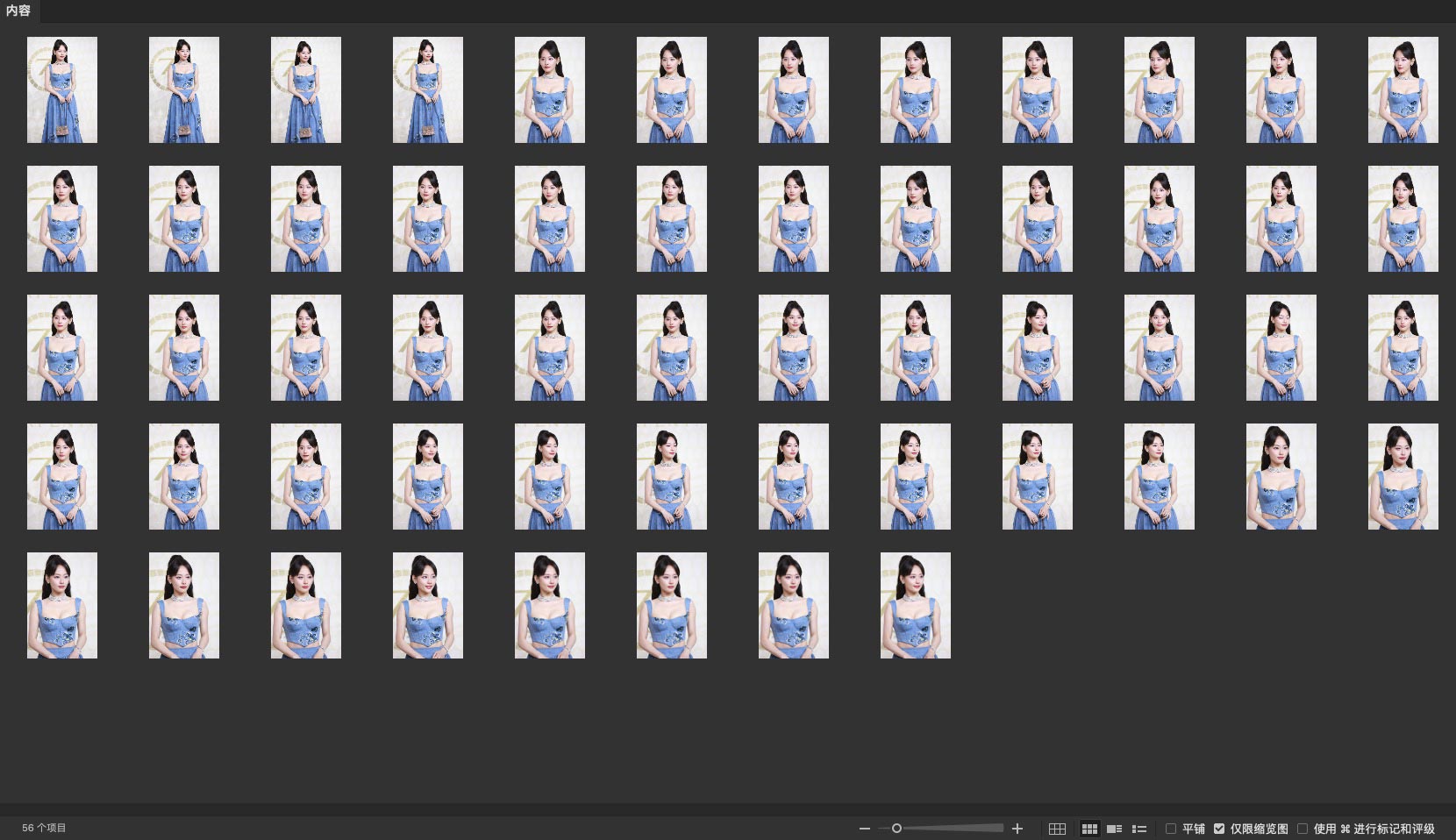Select the last thumbnail in the third row
The width and height of the screenshot is (1456, 840).
click(1402, 347)
